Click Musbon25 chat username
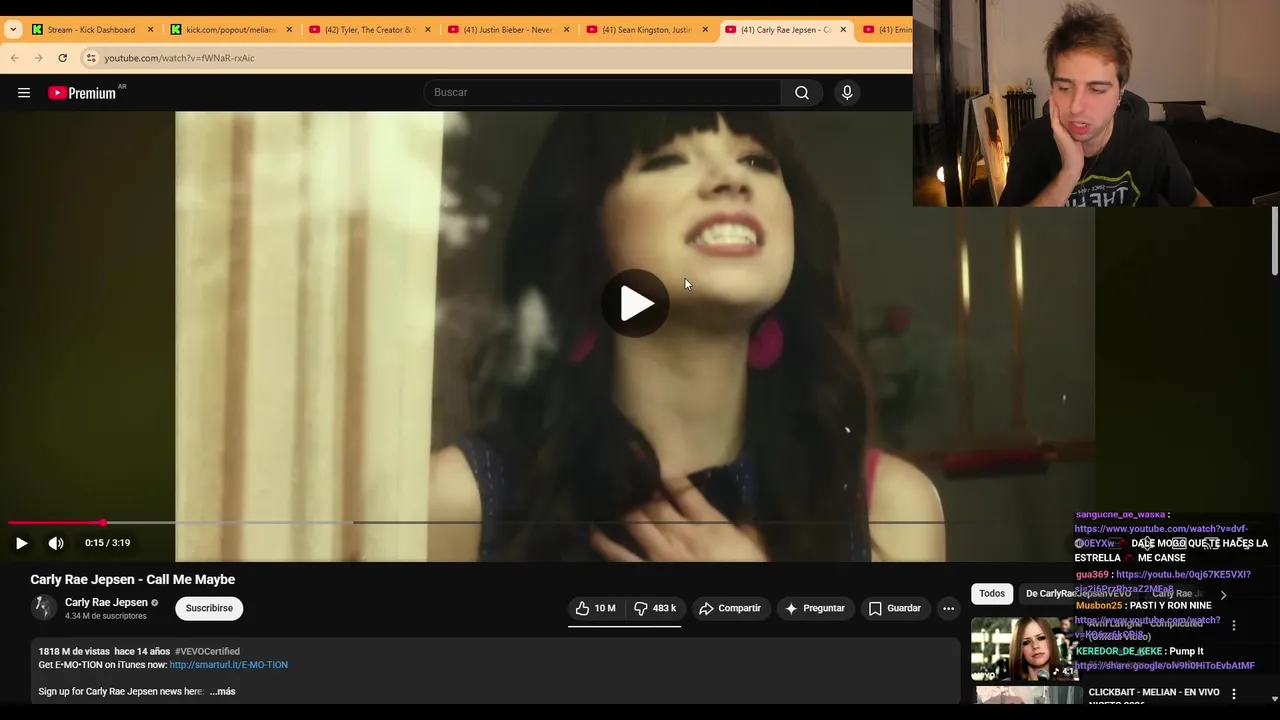The height and width of the screenshot is (720, 1280). tap(1099, 606)
